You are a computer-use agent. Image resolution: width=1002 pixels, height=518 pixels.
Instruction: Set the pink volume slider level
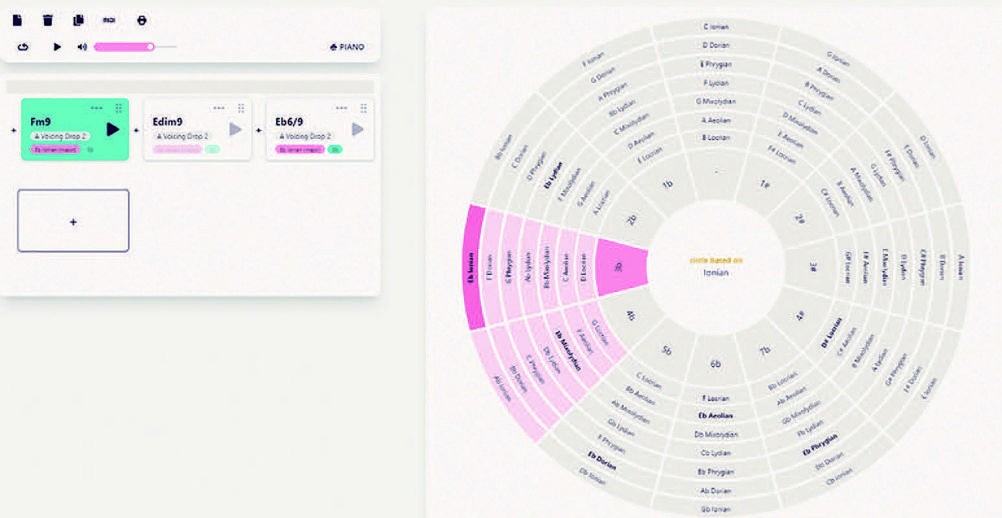(135, 47)
